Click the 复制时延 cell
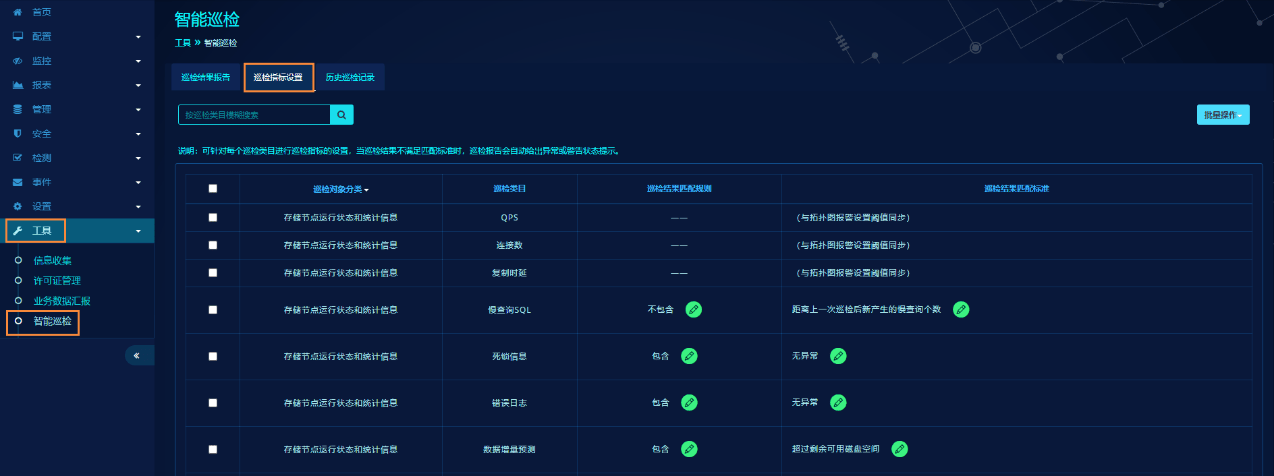The width and height of the screenshot is (1274, 476). point(510,272)
